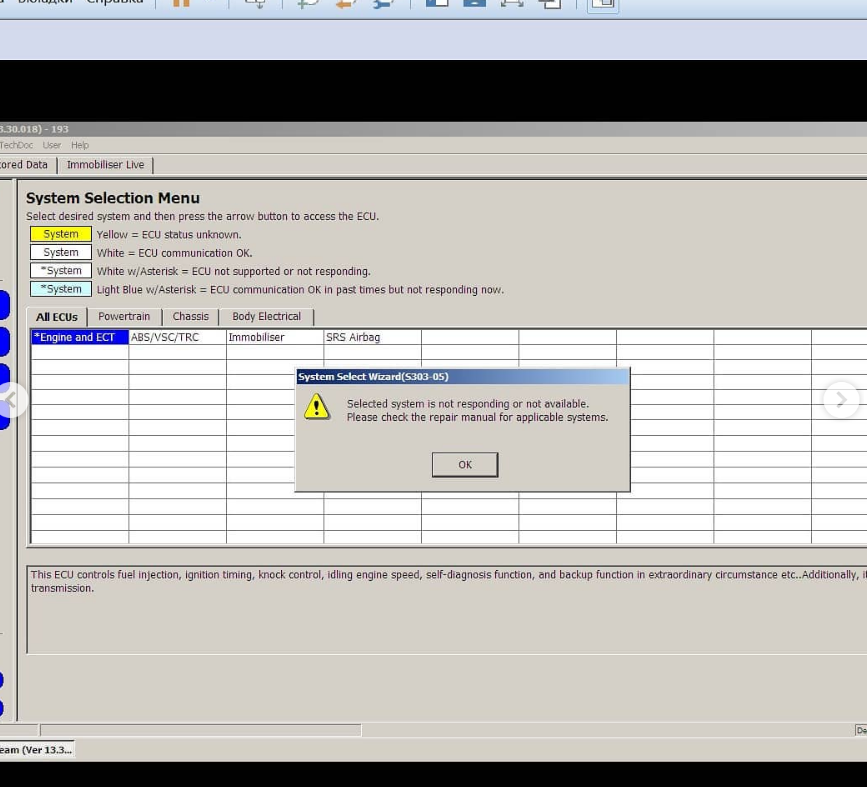
Task: Open the User menu
Action: 52,145
